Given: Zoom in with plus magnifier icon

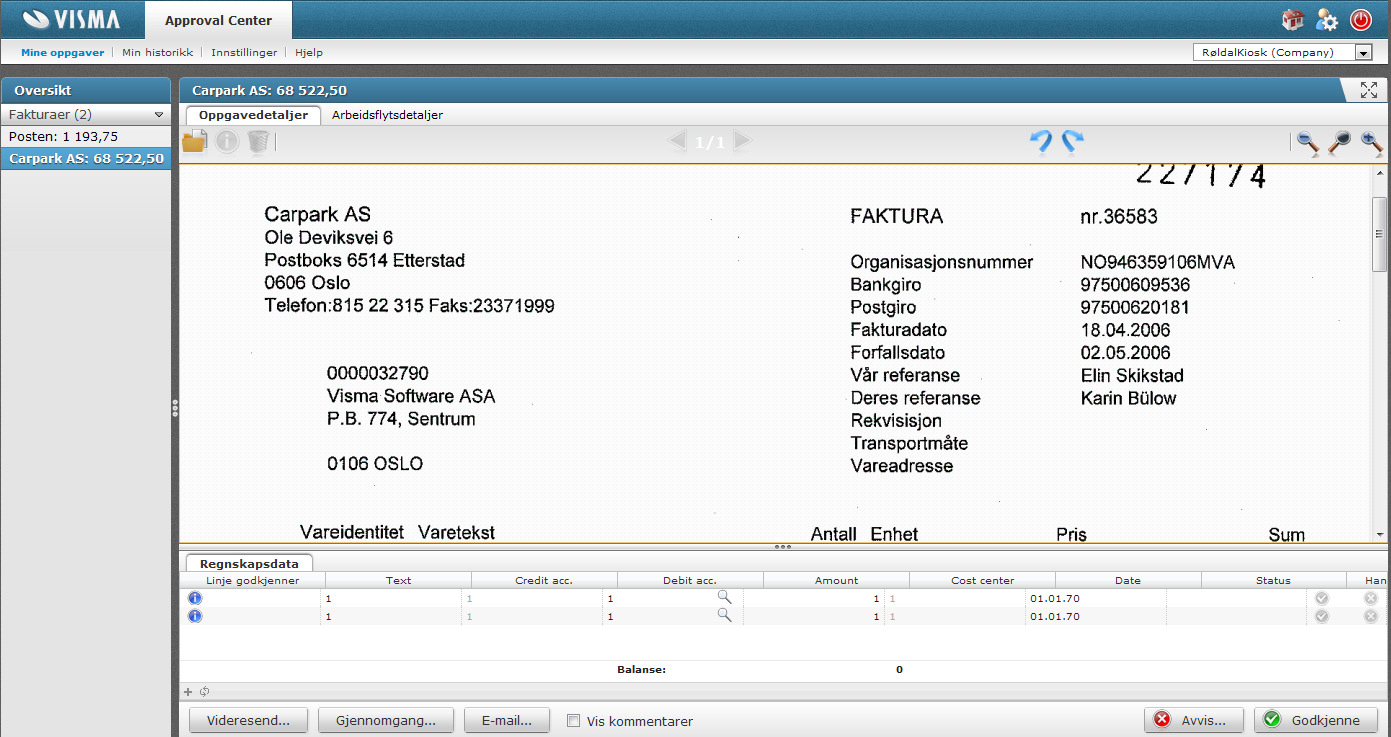Looking at the screenshot, I should [x=1371, y=143].
